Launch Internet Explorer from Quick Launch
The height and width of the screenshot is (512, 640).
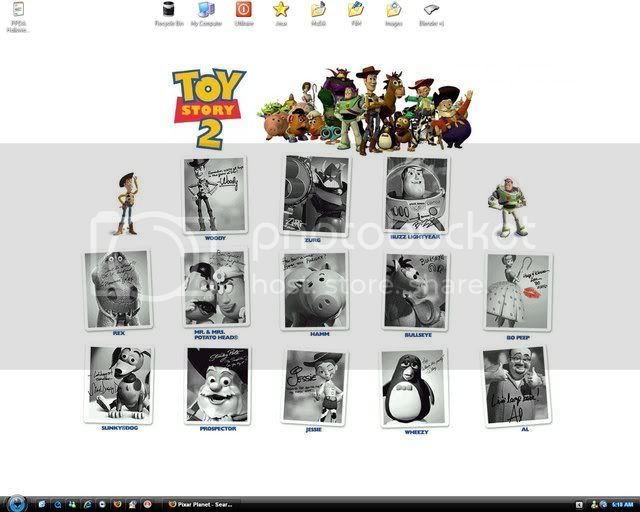(x=87, y=503)
